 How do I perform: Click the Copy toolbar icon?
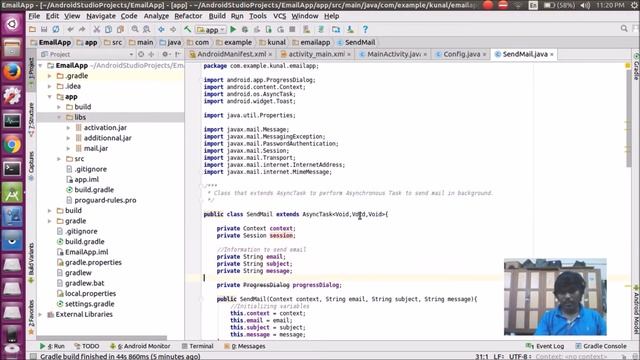click(x=109, y=29)
